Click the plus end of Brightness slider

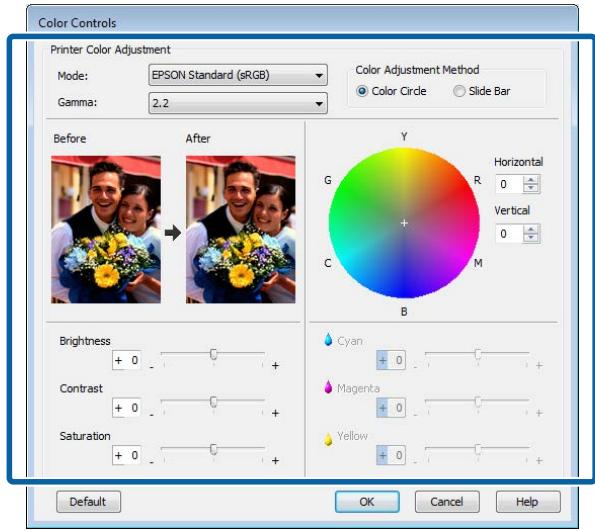[x=275, y=366]
